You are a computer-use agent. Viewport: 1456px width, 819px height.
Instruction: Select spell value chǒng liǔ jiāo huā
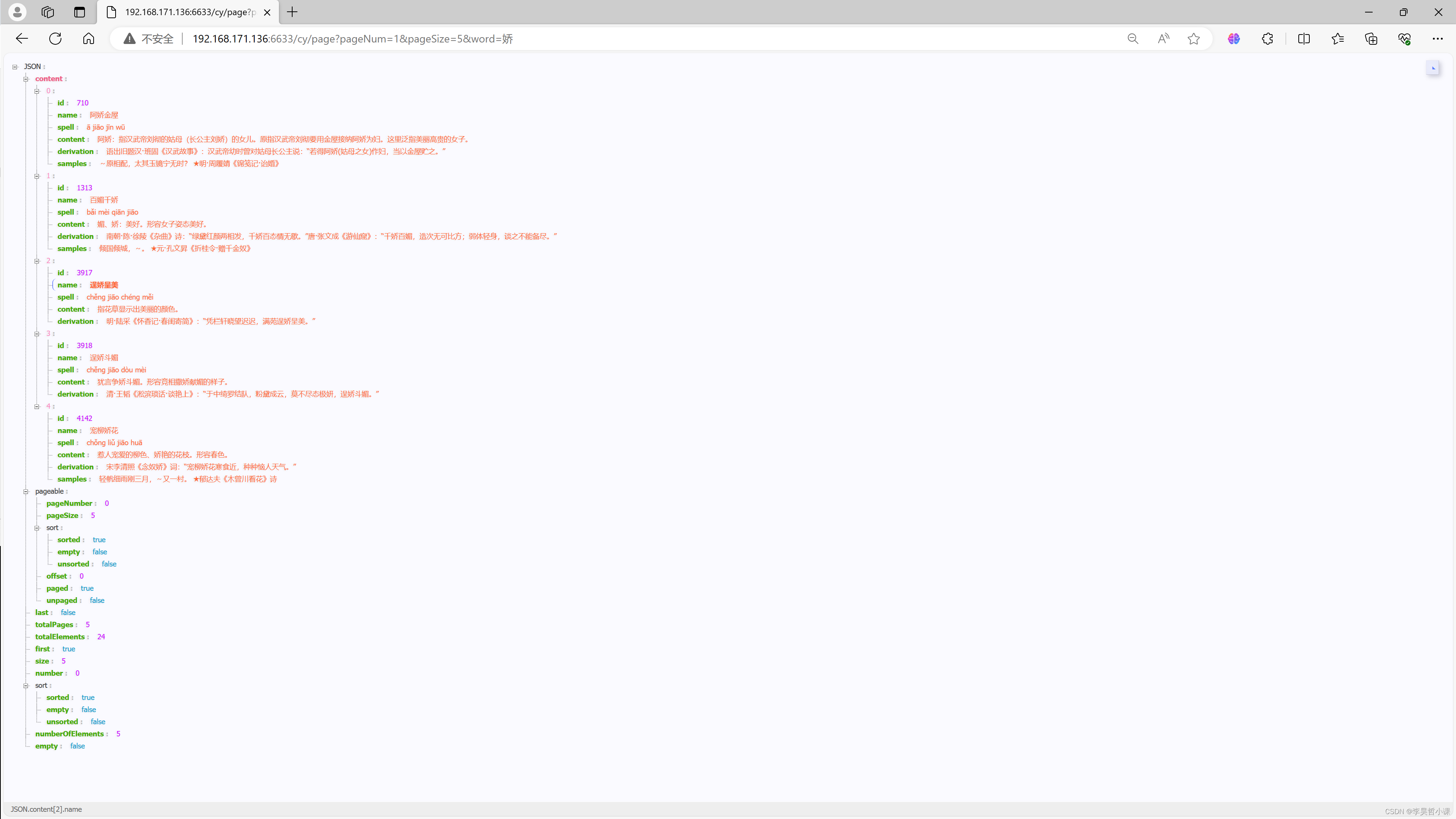[114, 443]
